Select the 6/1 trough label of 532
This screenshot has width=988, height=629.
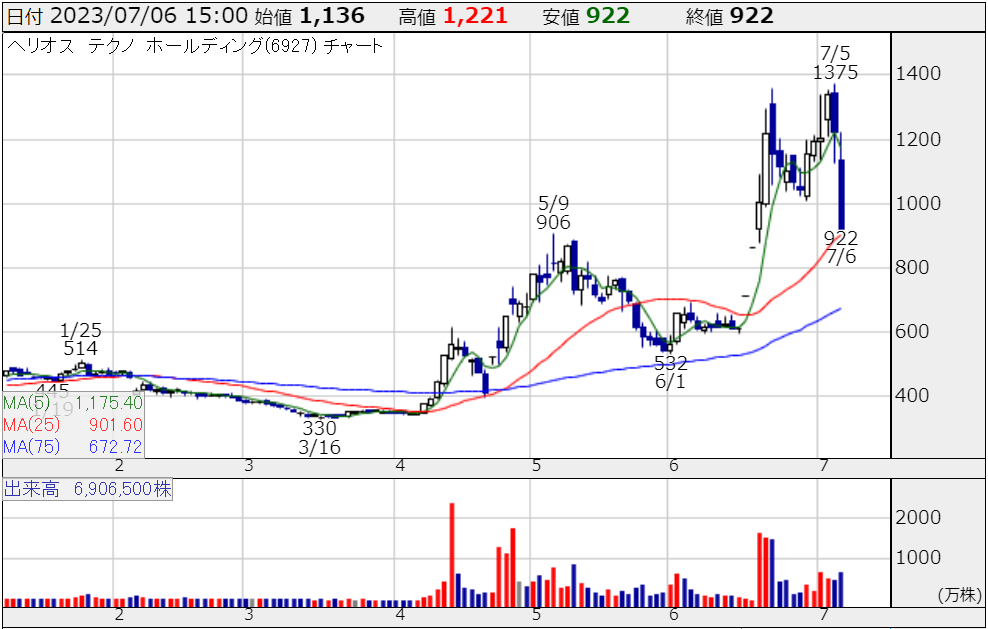[x=670, y=363]
